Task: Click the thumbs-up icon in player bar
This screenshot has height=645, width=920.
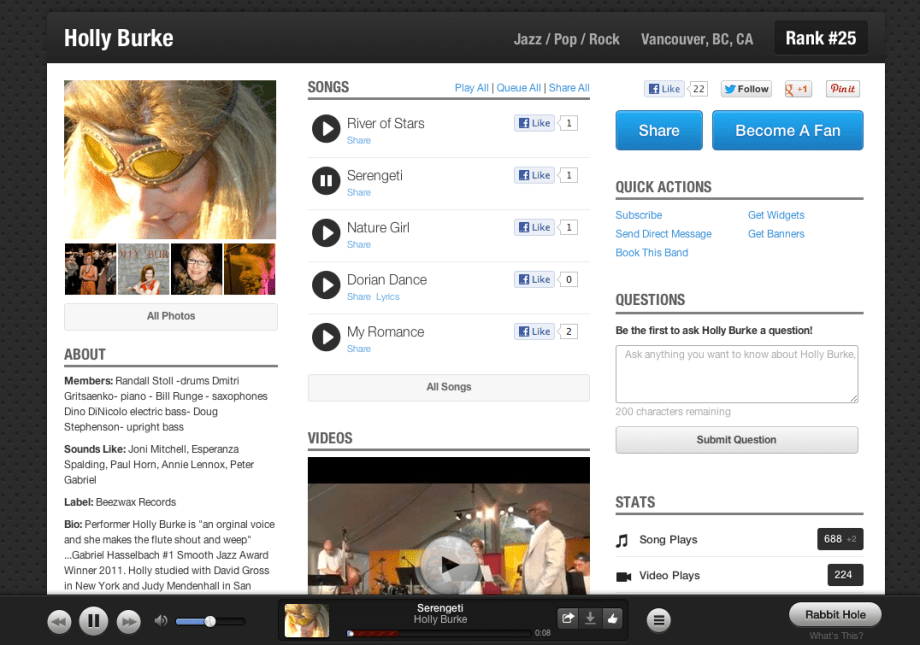Action: [x=612, y=619]
